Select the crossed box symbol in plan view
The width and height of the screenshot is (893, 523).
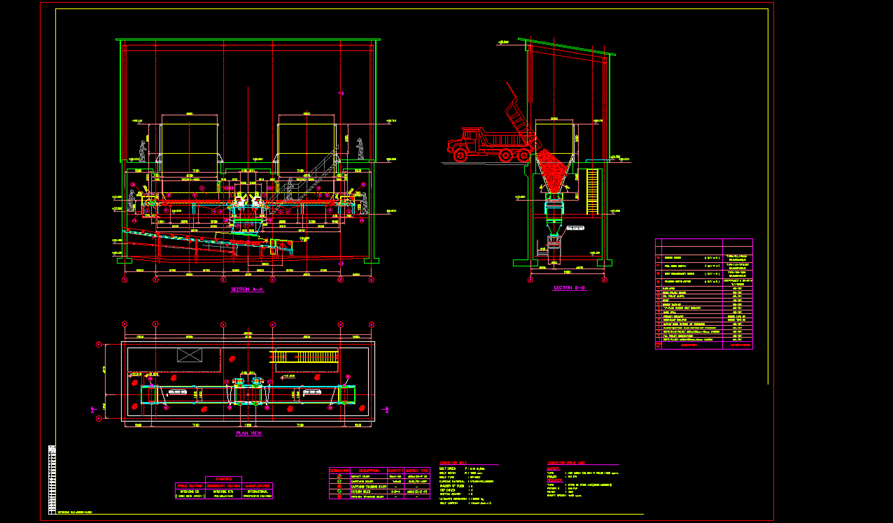click(x=190, y=355)
